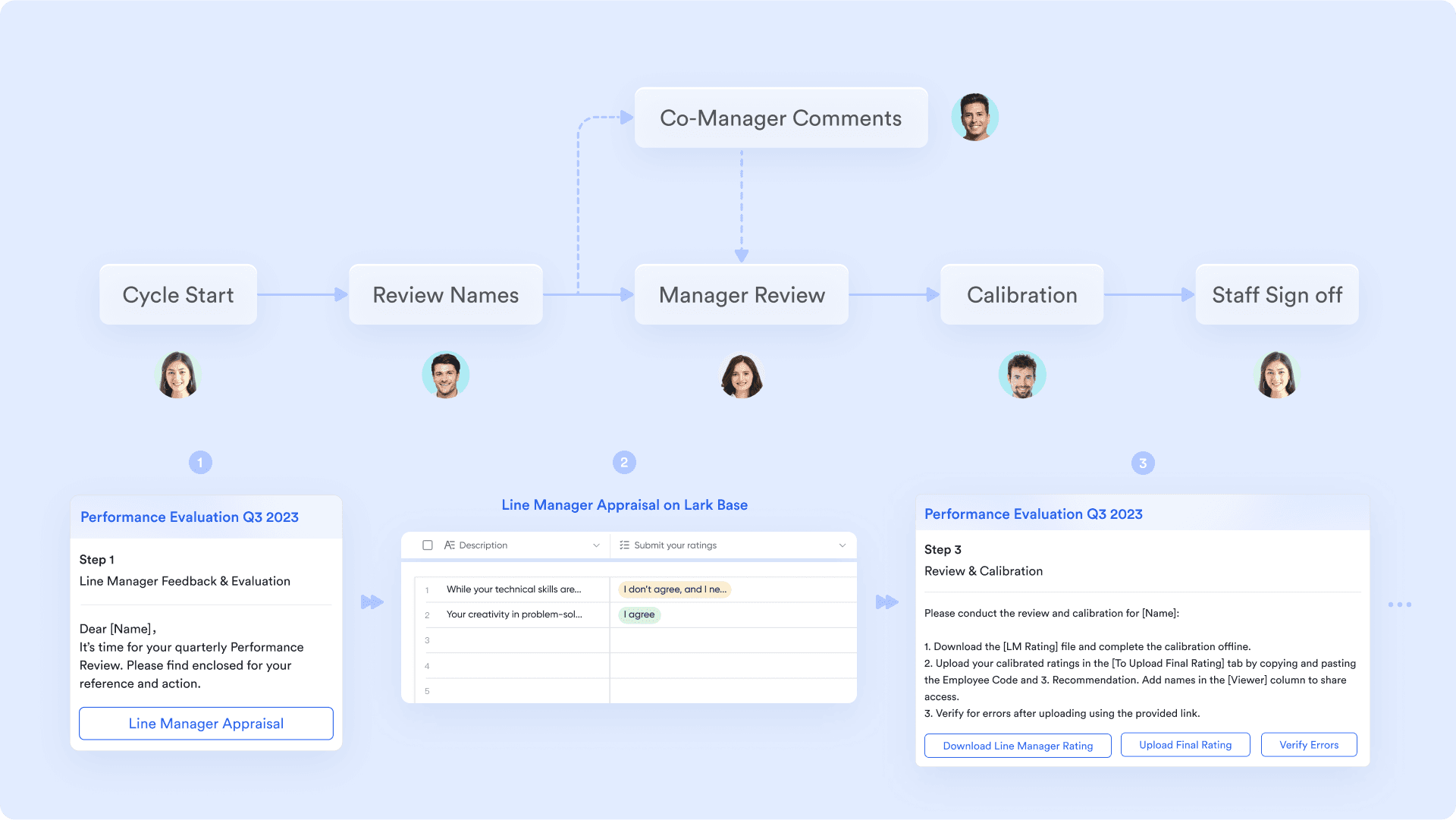Click the Verify Errors button
Screen dimensions: 1456x820
1309,744
